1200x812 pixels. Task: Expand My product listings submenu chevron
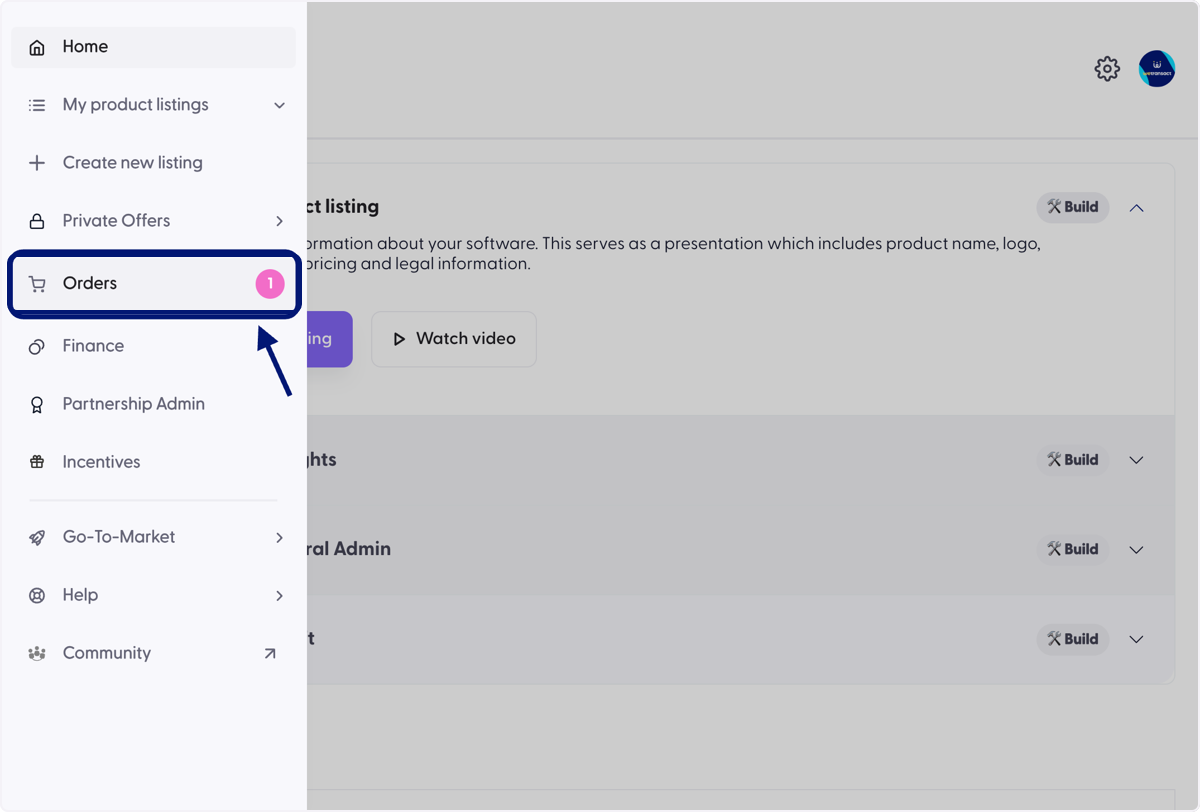coord(280,105)
